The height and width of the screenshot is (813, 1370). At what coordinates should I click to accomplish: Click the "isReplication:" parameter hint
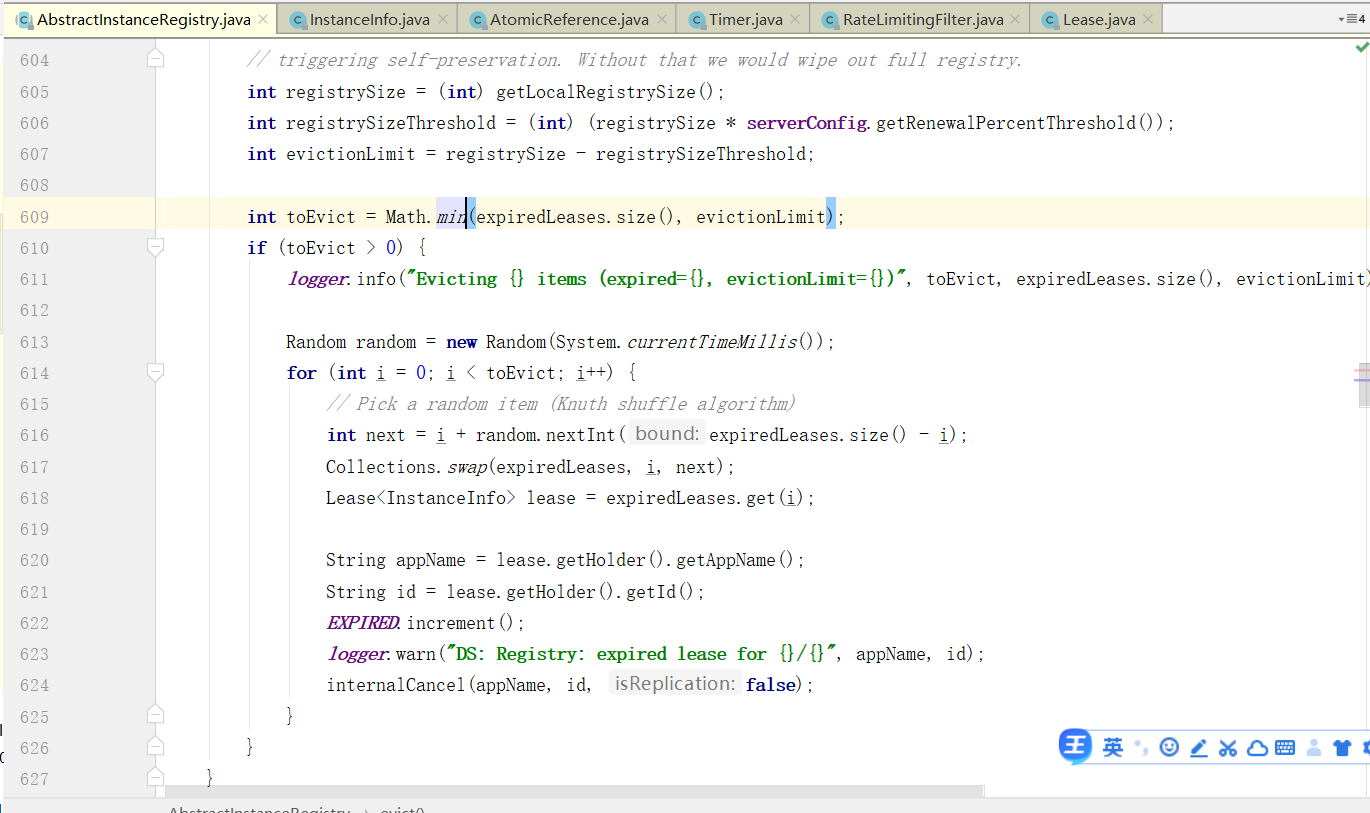pyautogui.click(x=675, y=684)
